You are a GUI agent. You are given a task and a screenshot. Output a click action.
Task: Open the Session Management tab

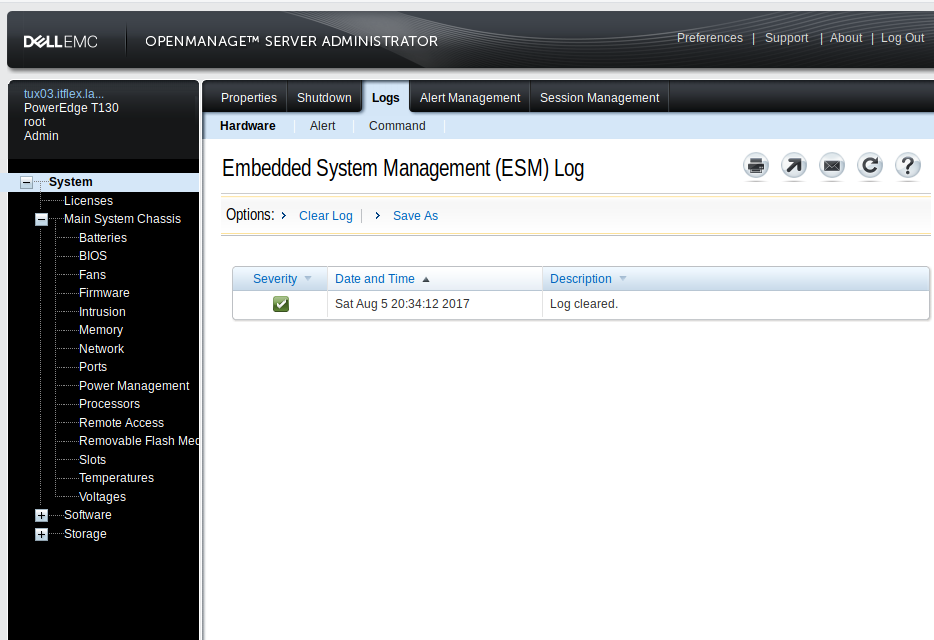(x=599, y=98)
